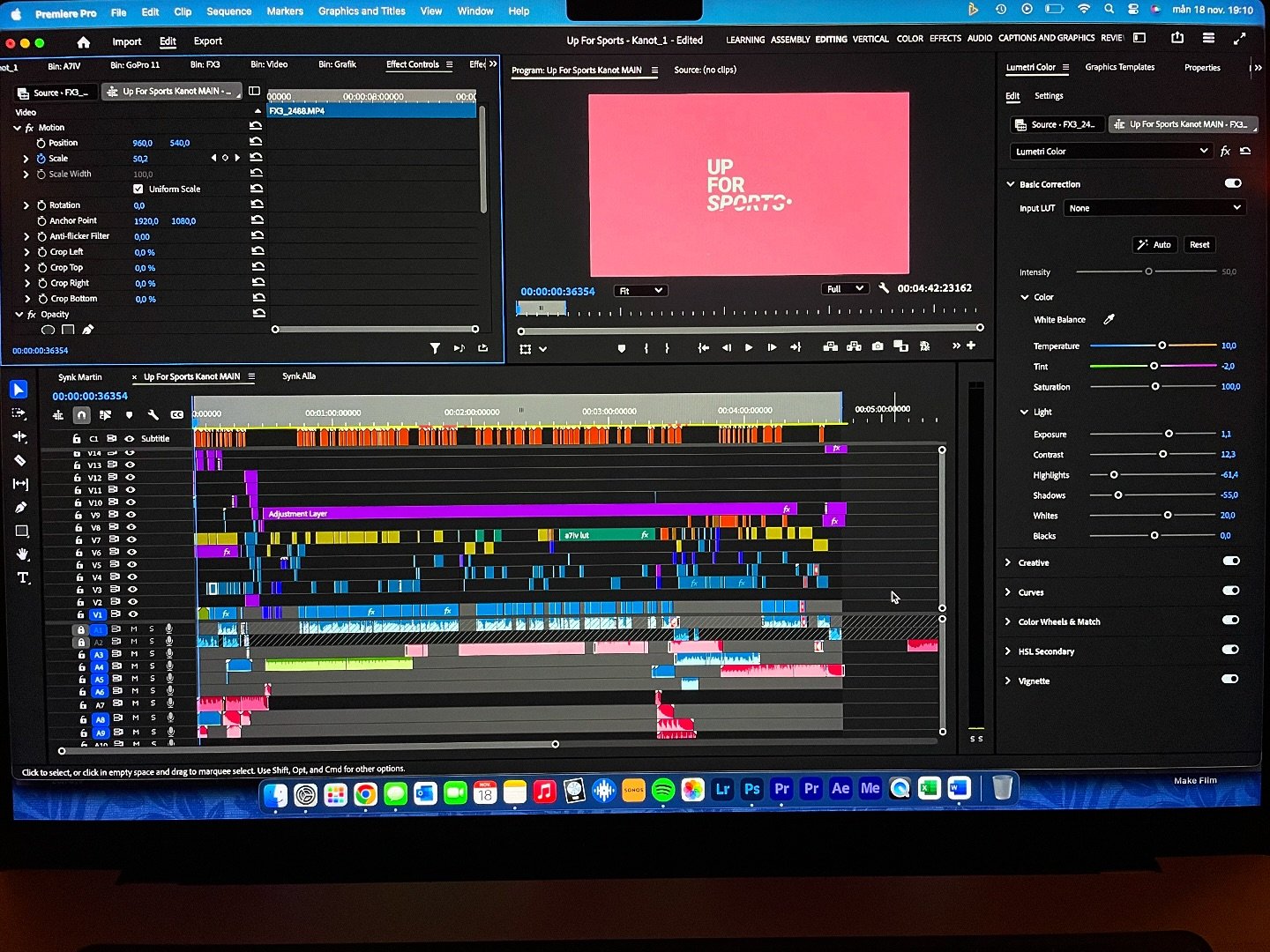Toggle Linked Selection in timeline
Image resolution: width=1270 pixels, height=952 pixels.
[x=105, y=415]
